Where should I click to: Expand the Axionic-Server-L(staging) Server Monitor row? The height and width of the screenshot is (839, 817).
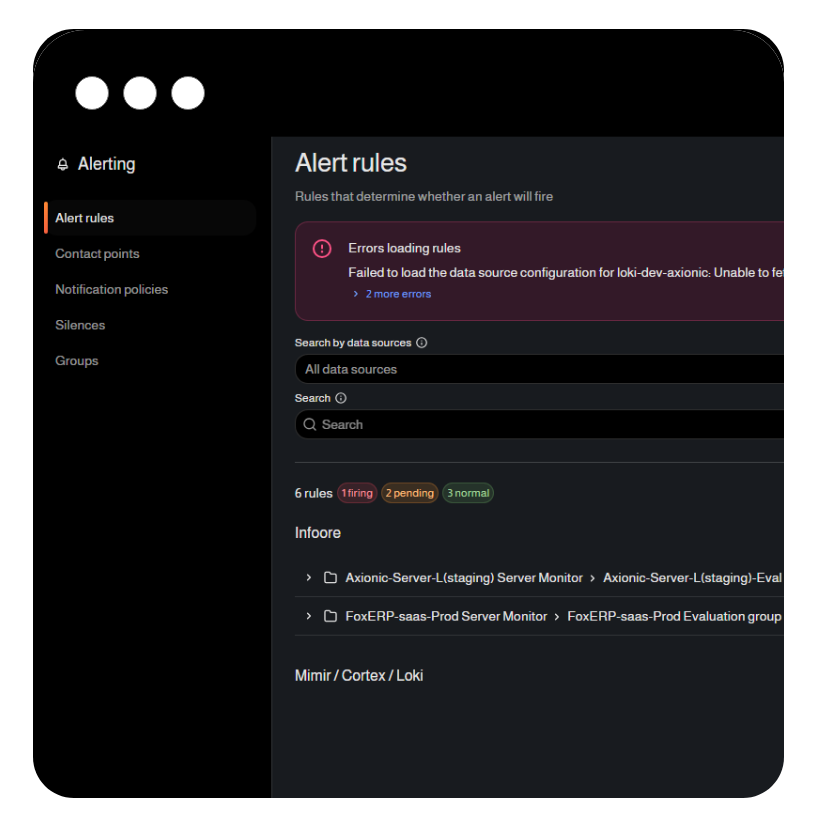pos(309,578)
